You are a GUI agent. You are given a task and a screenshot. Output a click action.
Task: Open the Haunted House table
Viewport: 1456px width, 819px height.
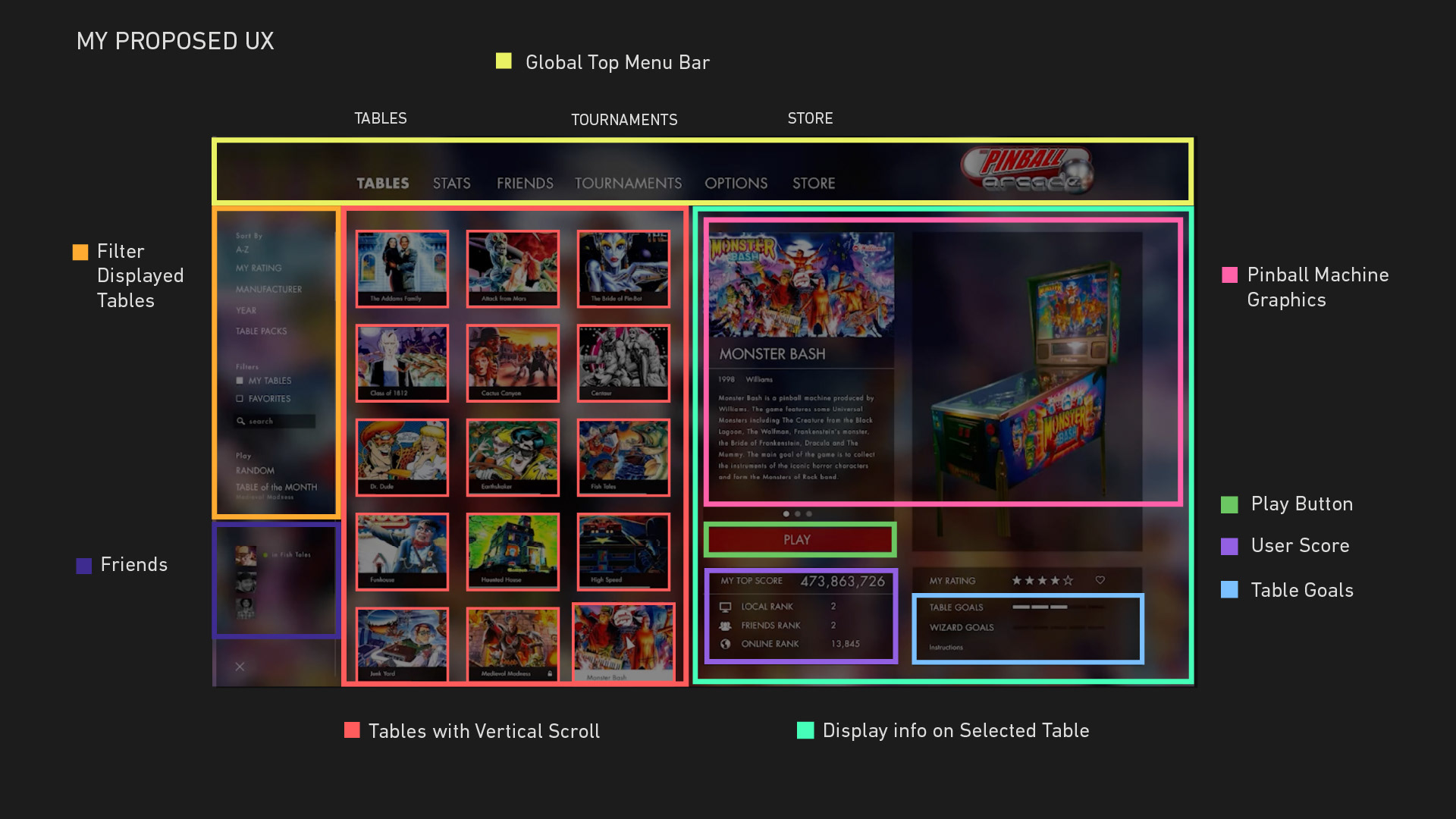[513, 551]
